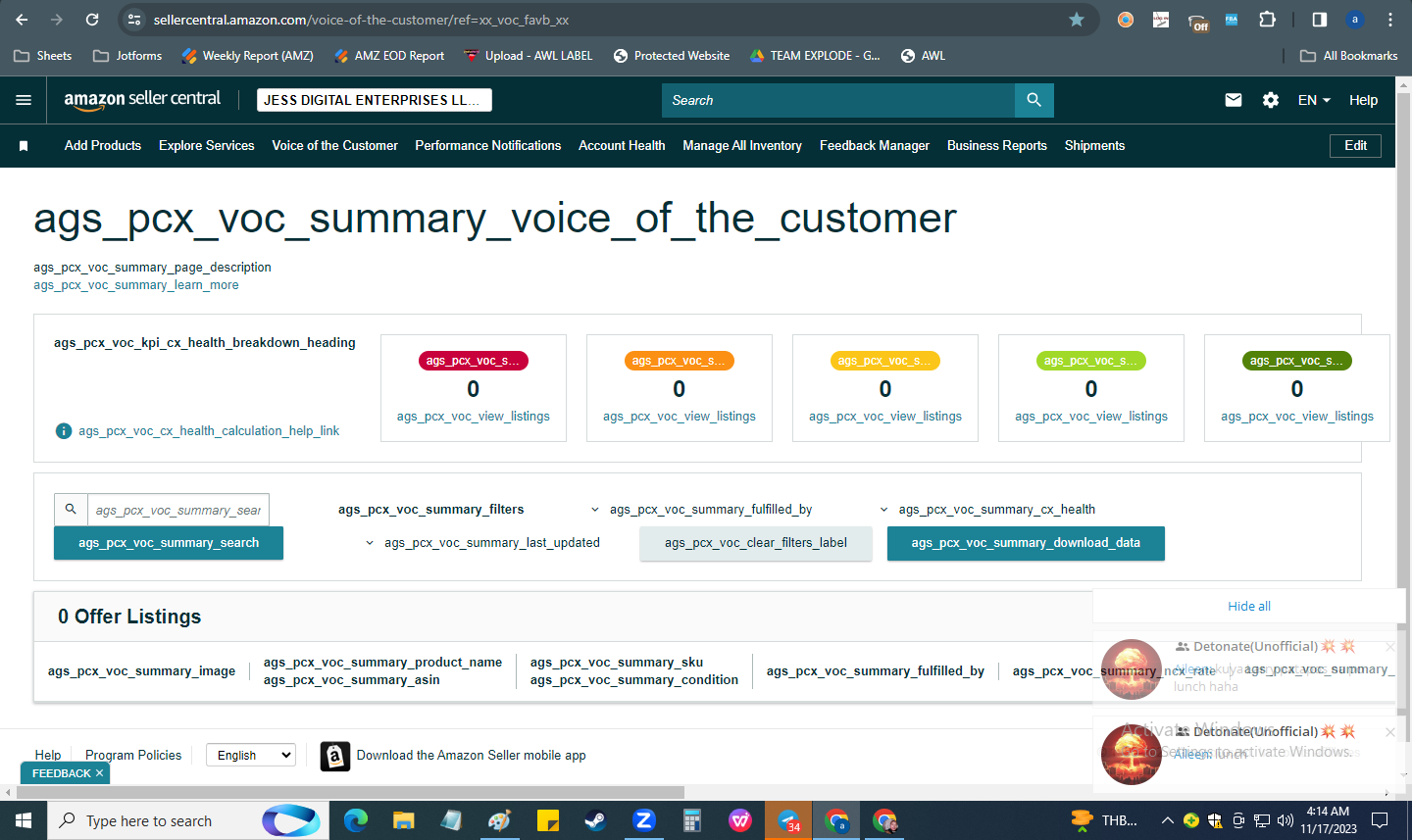This screenshot has height=840, width=1412.
Task: Open the Seller Central hamburger menu
Action: (24, 100)
